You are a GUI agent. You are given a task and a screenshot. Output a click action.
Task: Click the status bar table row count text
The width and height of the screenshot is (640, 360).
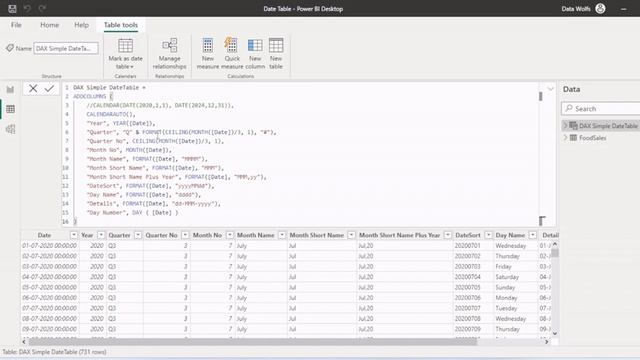[54, 352]
